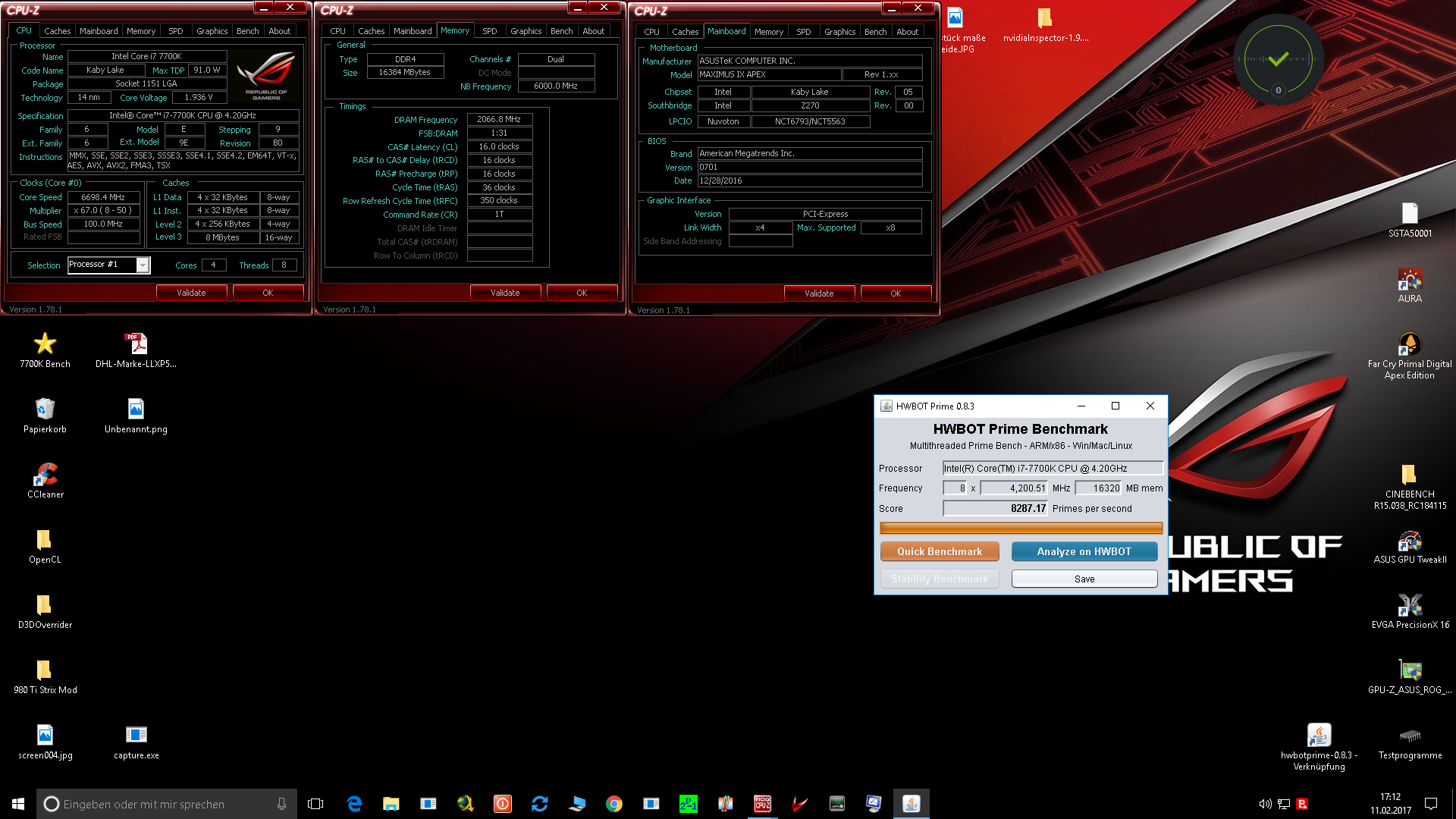Click the Core Speed value 6698.4 MHz
This screenshot has width=1456, height=819.
[x=103, y=197]
